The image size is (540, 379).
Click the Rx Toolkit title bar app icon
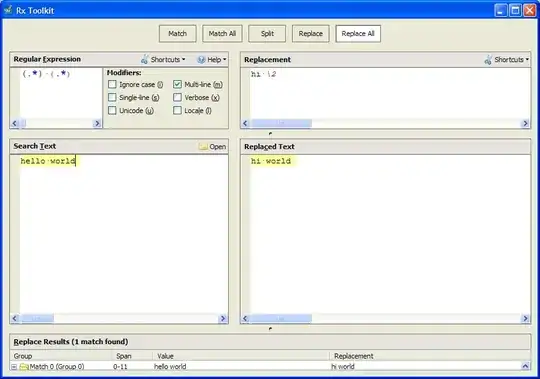(x=8, y=10)
